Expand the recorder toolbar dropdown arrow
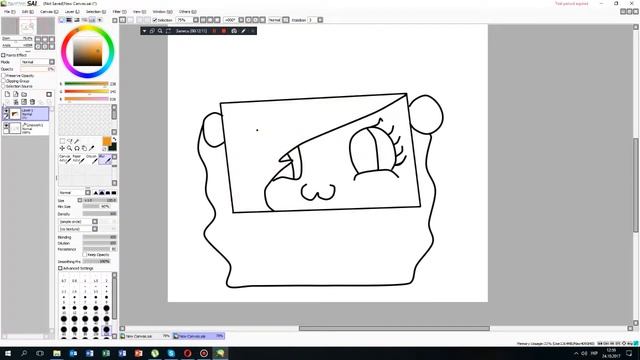The height and width of the screenshot is (360, 640). 144,31
